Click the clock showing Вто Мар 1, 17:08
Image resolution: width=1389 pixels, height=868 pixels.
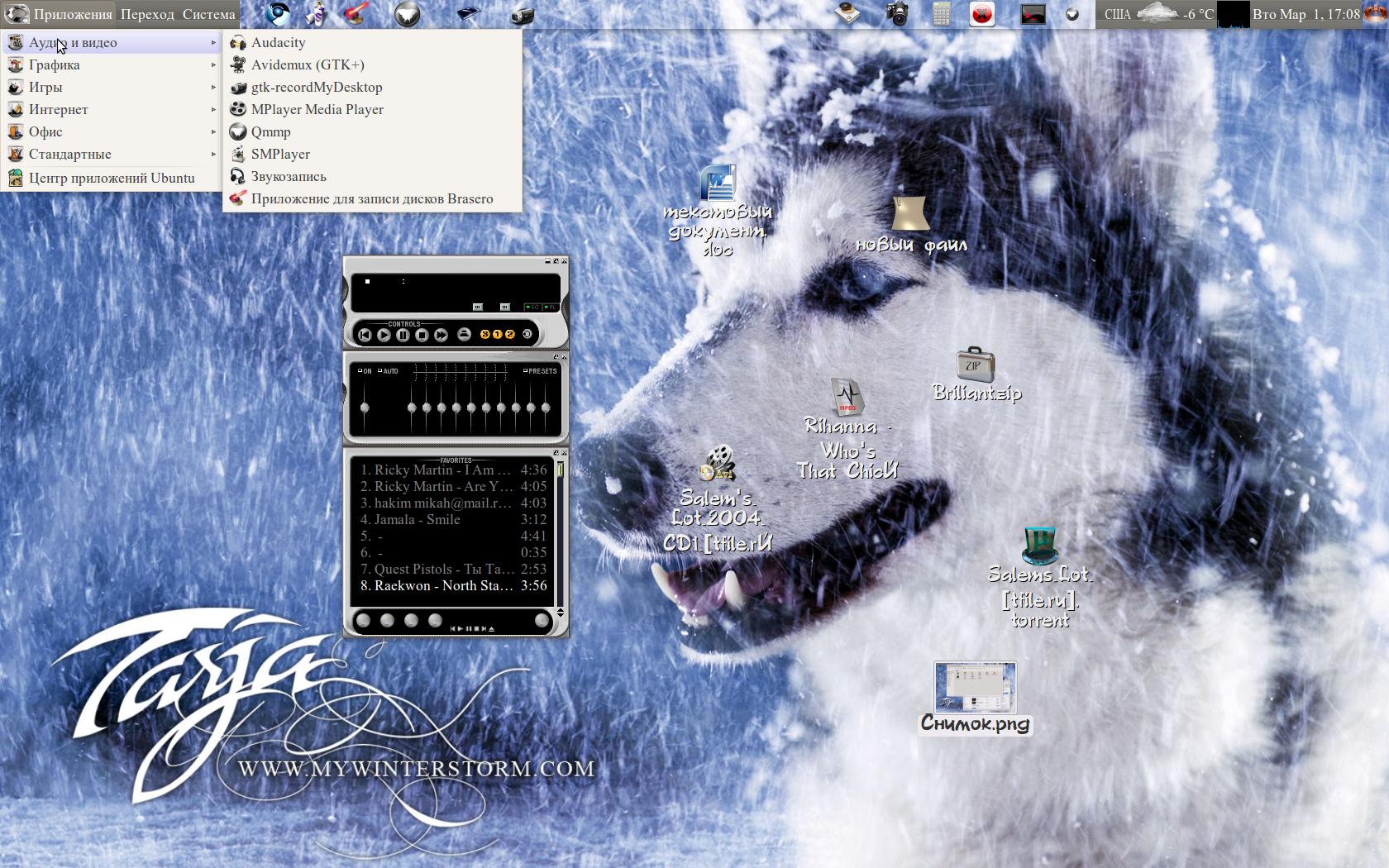[x=1306, y=14]
